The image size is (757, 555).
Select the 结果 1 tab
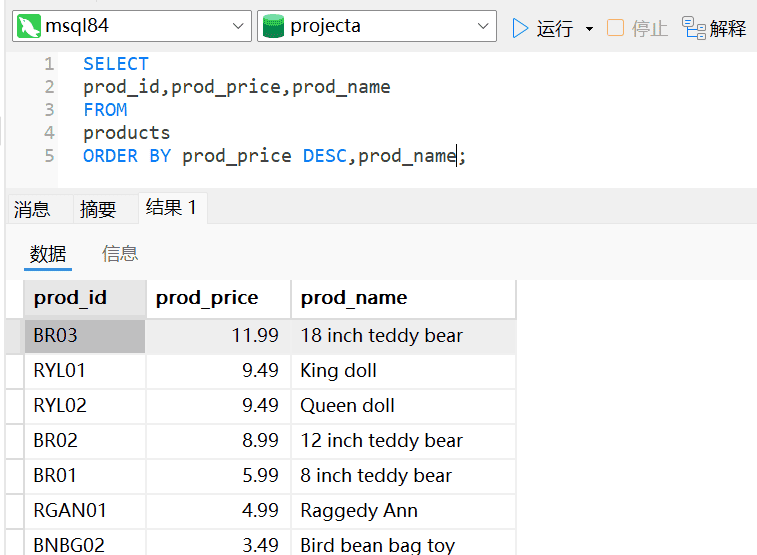[x=171, y=208]
